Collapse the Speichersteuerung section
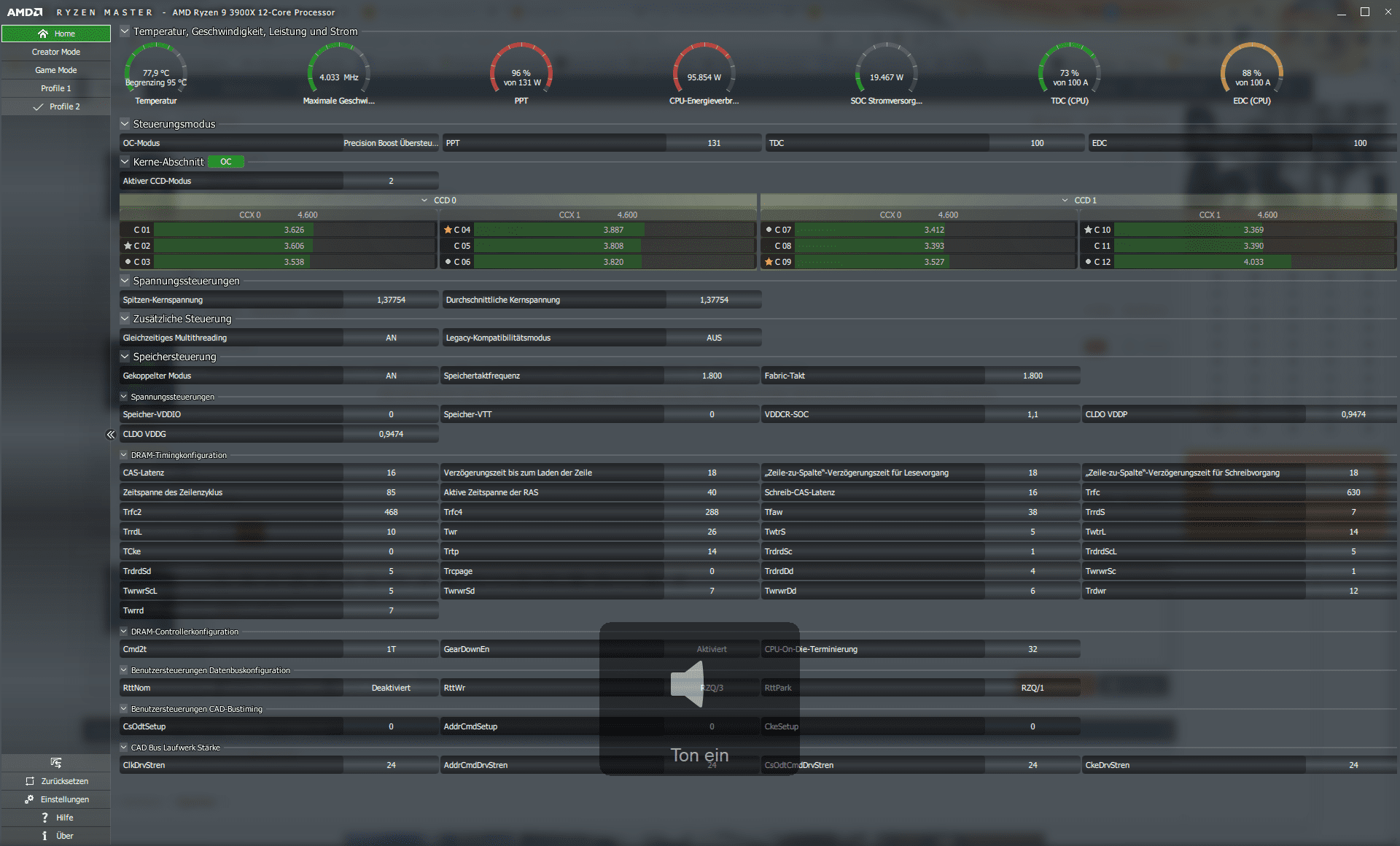This screenshot has height=846, width=1400. (125, 357)
